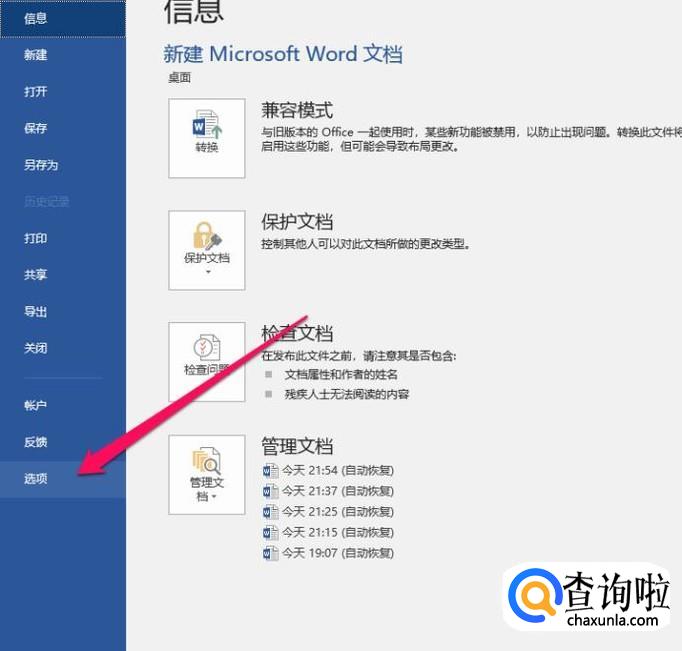Open the 信息 tab in backstage
682x651 pixels.
[63, 18]
